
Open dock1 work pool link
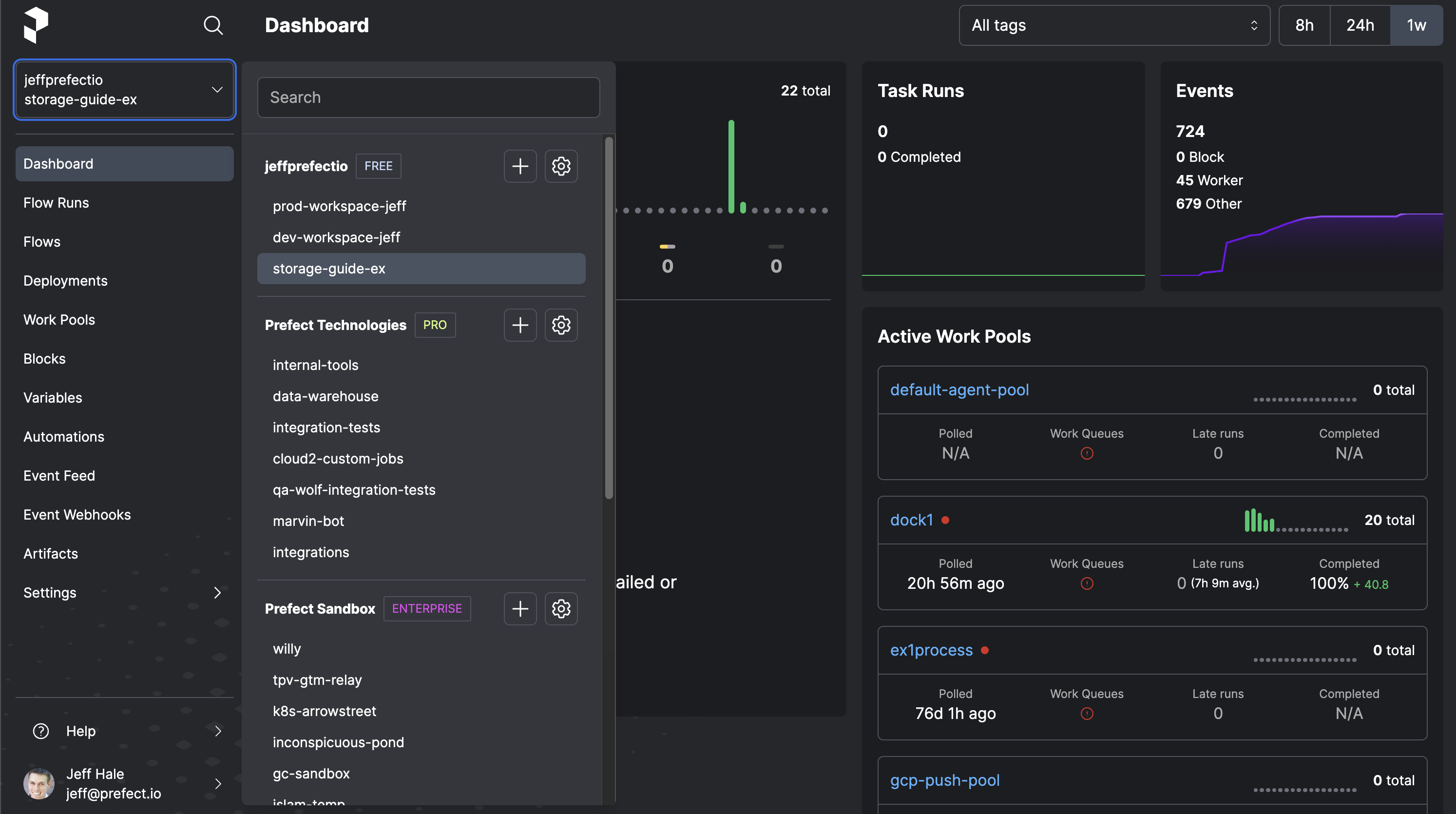click(x=911, y=520)
